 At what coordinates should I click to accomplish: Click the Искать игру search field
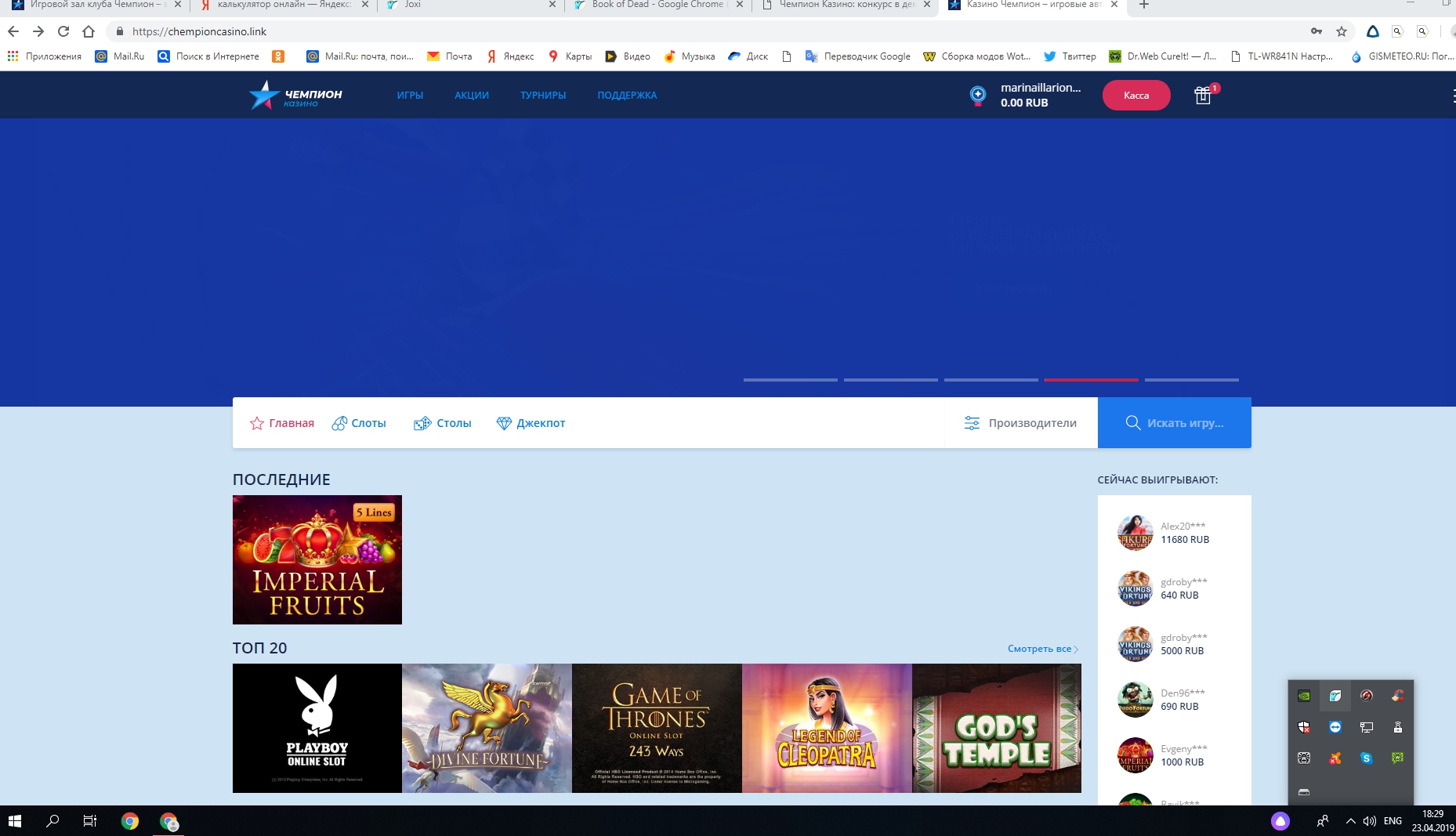(x=1174, y=423)
